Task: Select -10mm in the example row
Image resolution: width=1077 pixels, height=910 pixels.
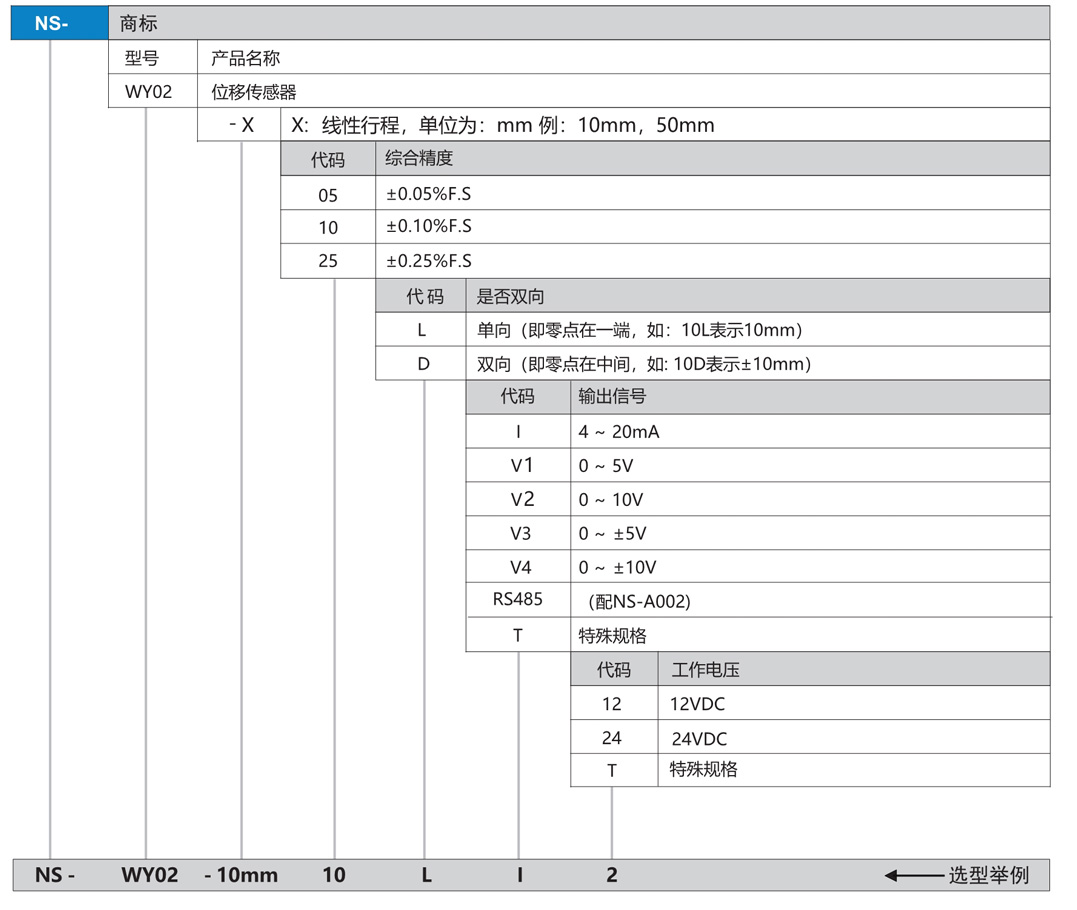Action: pyautogui.click(x=241, y=876)
